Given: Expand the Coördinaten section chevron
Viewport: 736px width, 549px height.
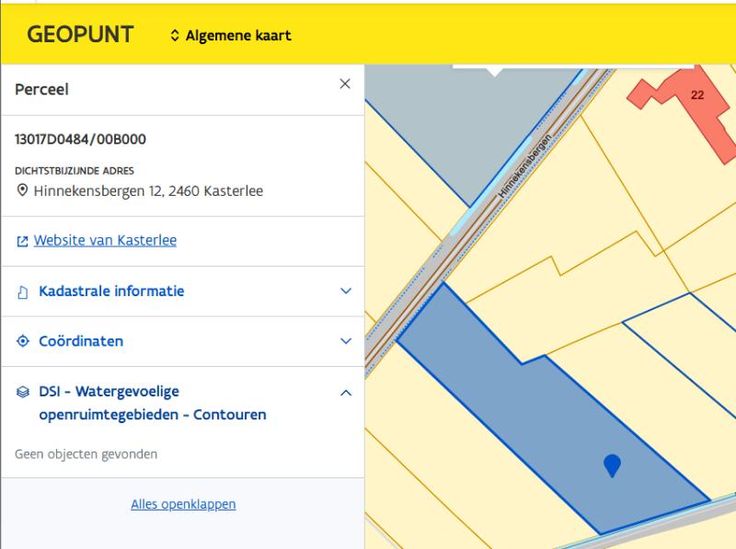Looking at the screenshot, I should [346, 341].
